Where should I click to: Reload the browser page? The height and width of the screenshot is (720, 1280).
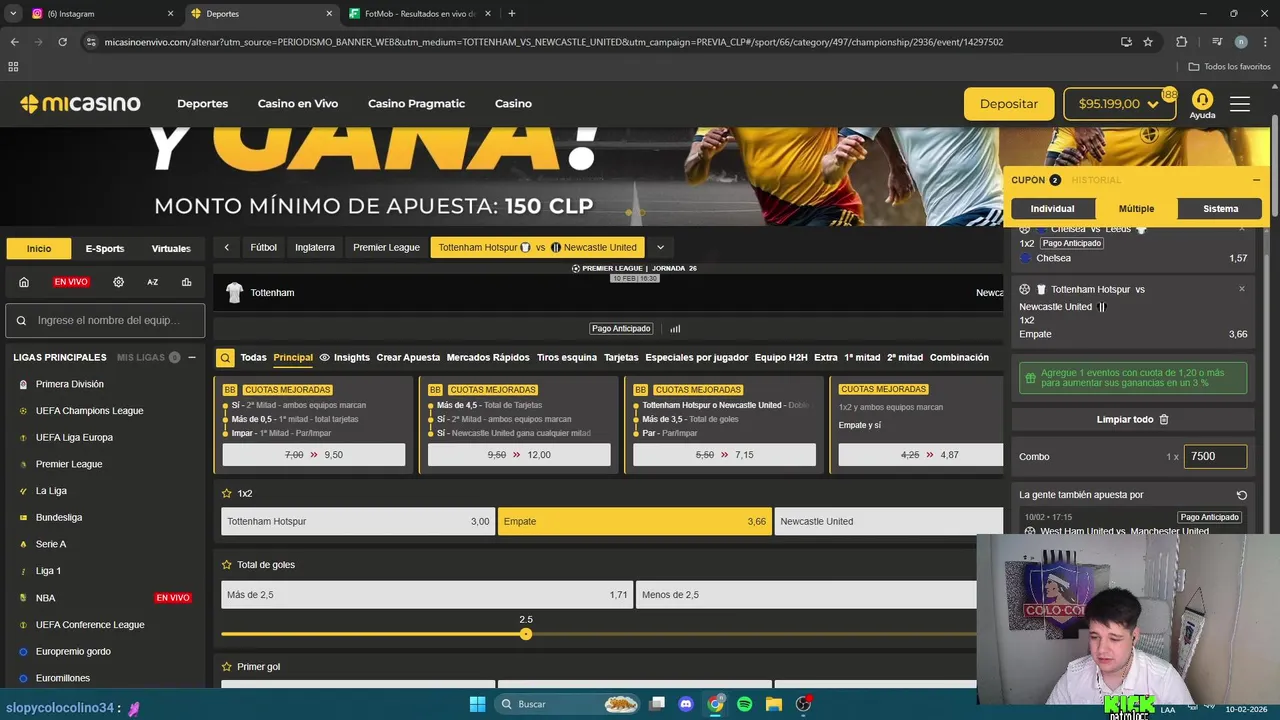tap(62, 42)
